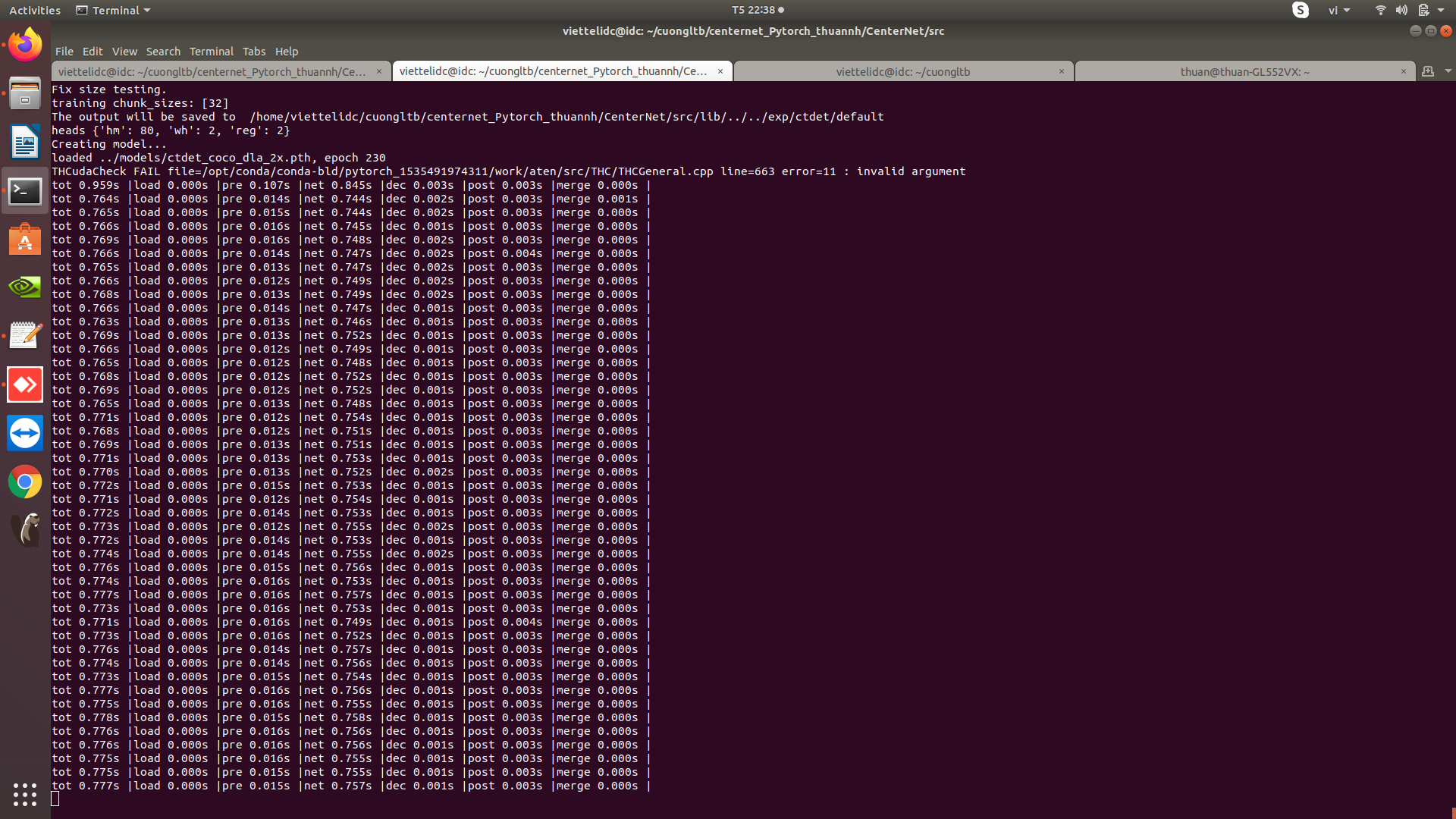Open the vi input language dropdown
Screen dimensions: 1456x819
1339,11
